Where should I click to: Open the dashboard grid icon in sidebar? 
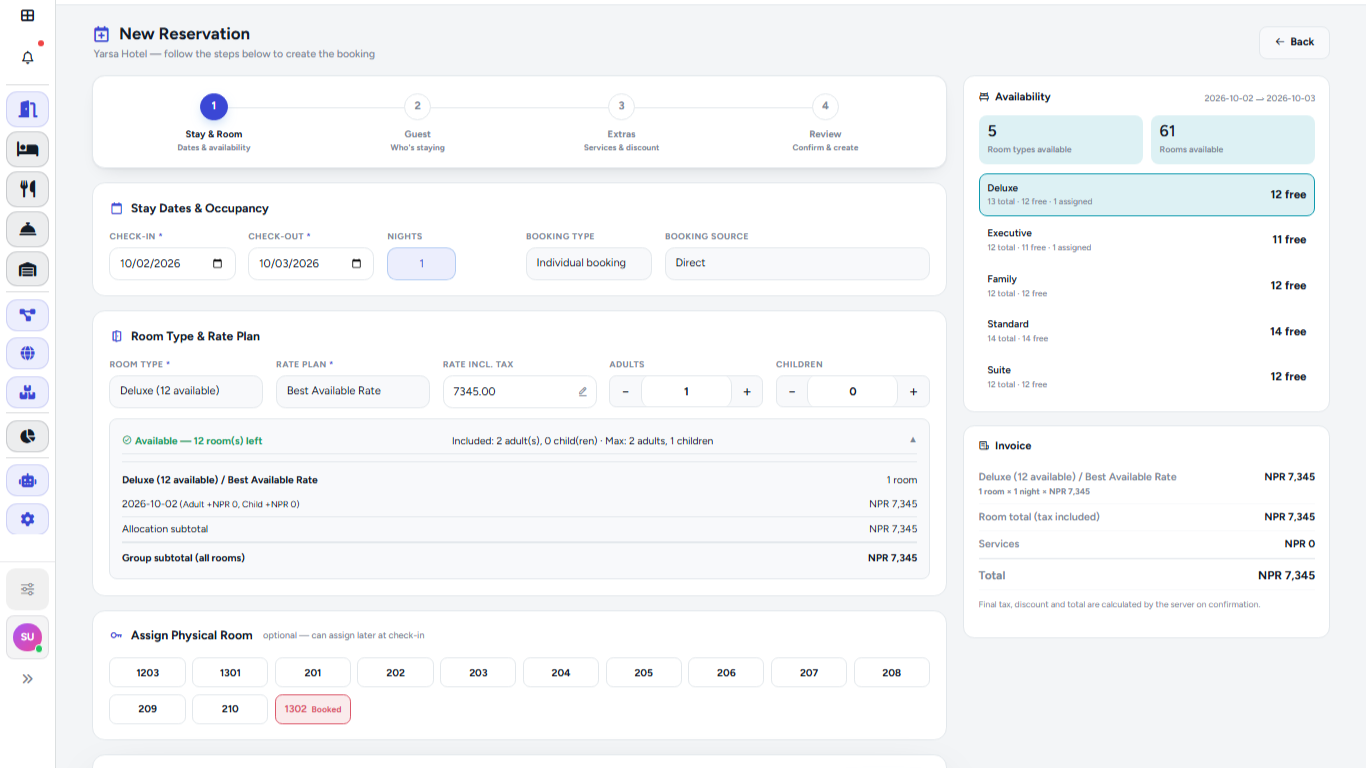[27, 16]
